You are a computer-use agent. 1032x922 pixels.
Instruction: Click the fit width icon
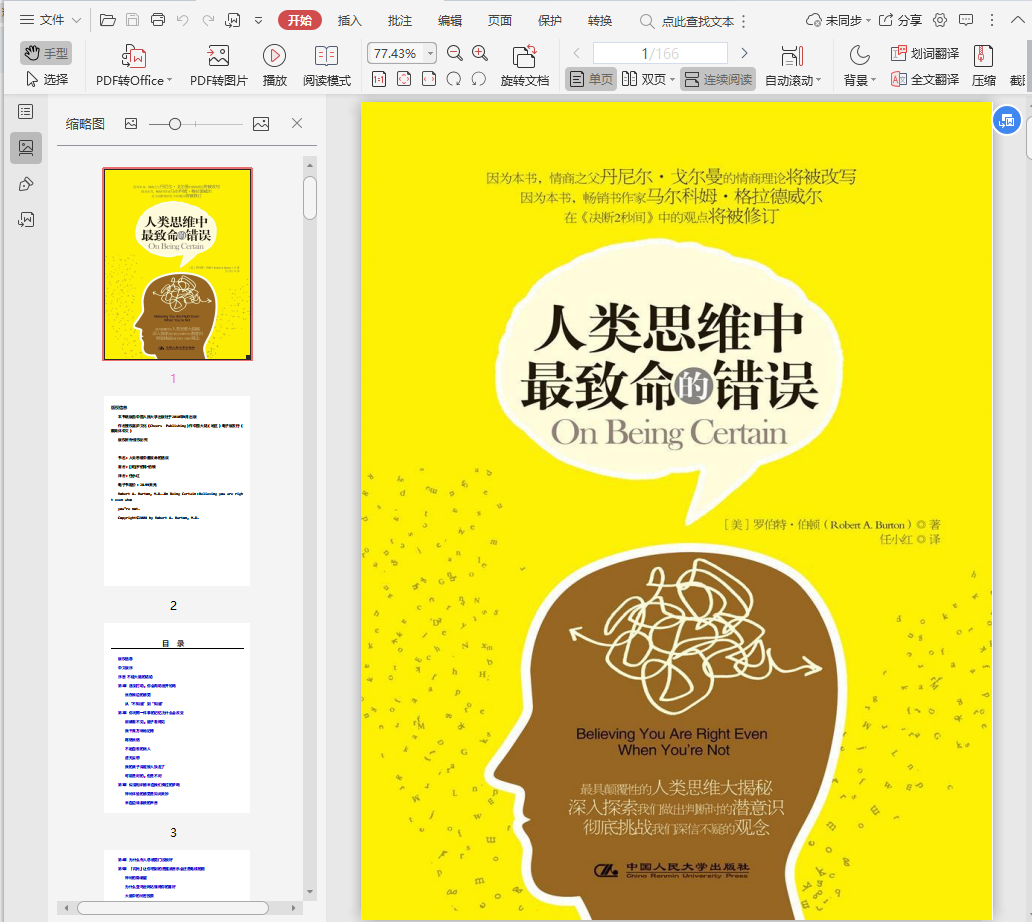(429, 80)
